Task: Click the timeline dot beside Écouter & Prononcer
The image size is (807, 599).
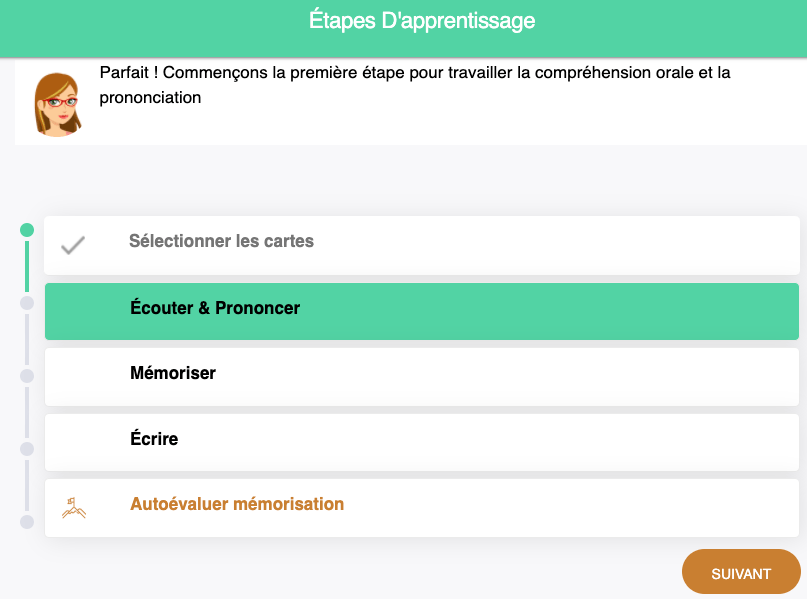Action: (27, 302)
